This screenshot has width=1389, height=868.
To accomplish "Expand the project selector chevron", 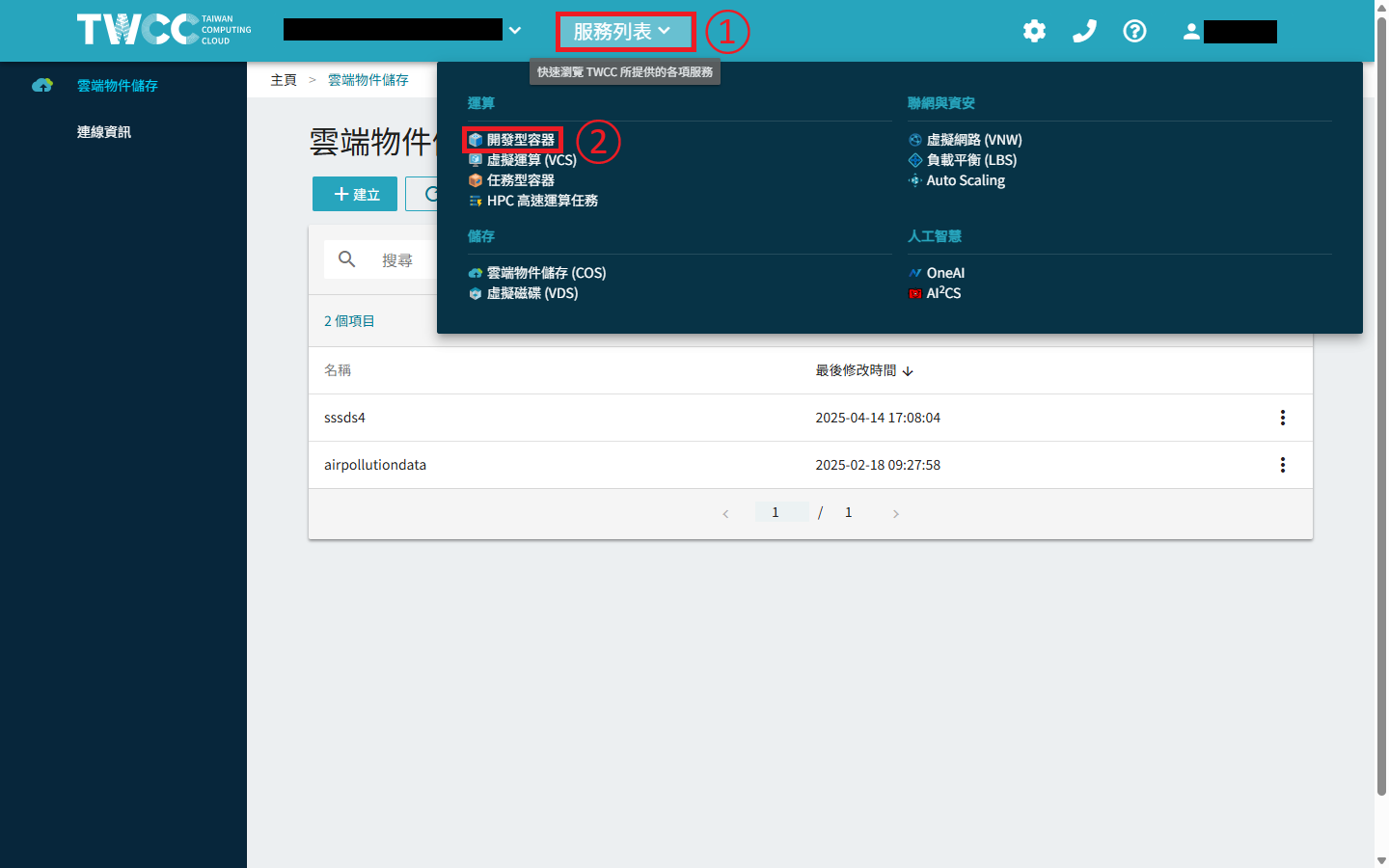I will [x=515, y=30].
